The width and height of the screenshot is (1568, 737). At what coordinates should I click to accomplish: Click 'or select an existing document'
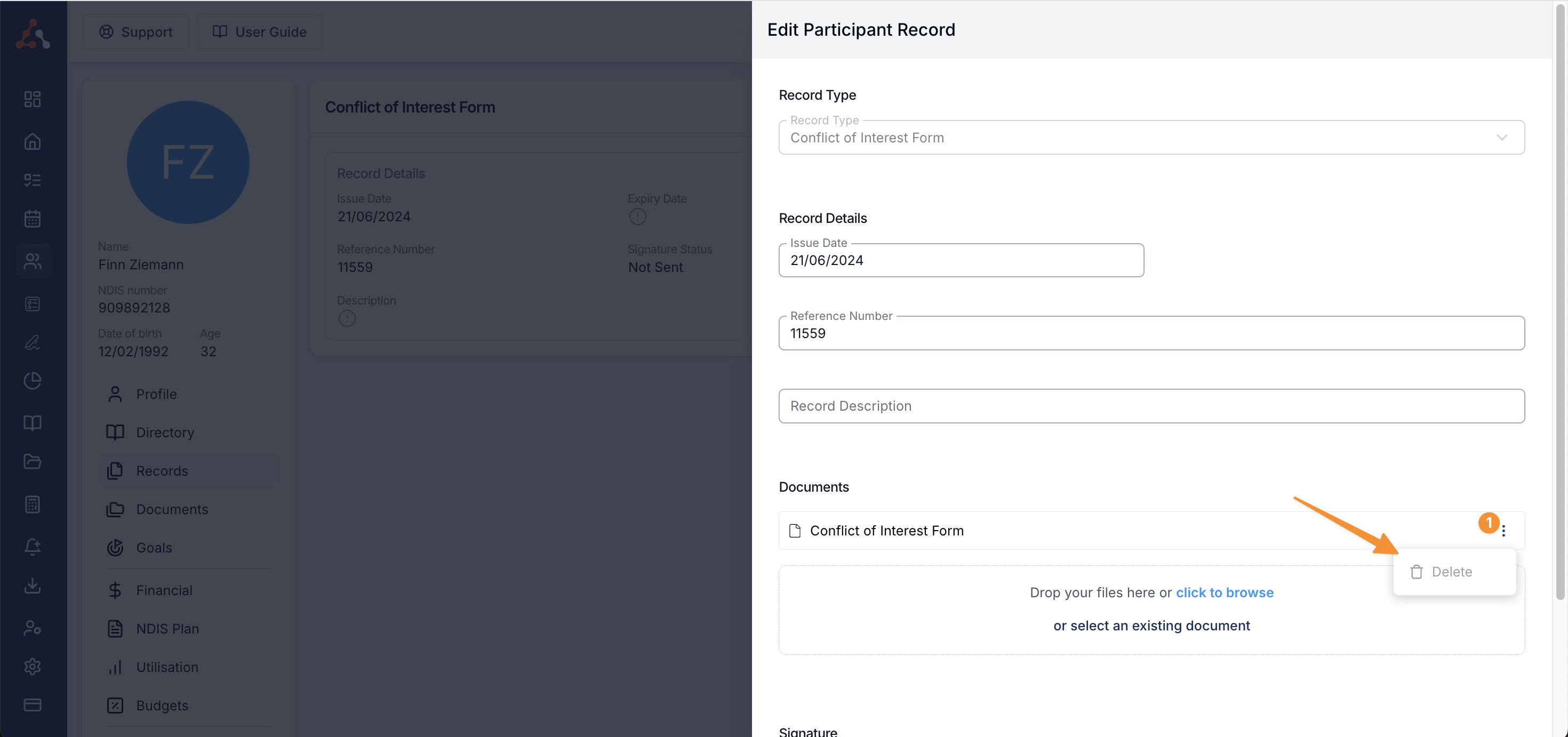[1151, 626]
